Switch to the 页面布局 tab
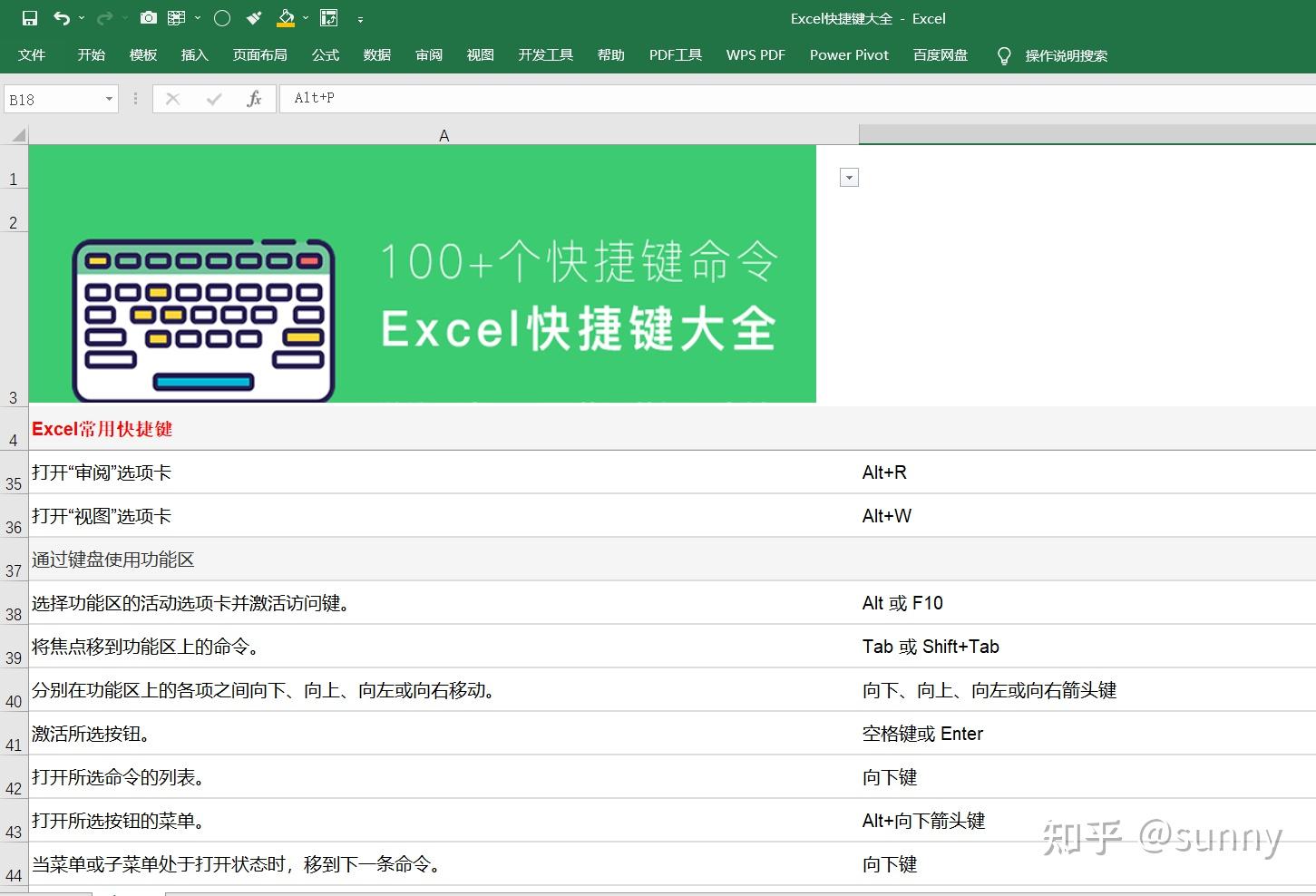 pyautogui.click(x=260, y=55)
